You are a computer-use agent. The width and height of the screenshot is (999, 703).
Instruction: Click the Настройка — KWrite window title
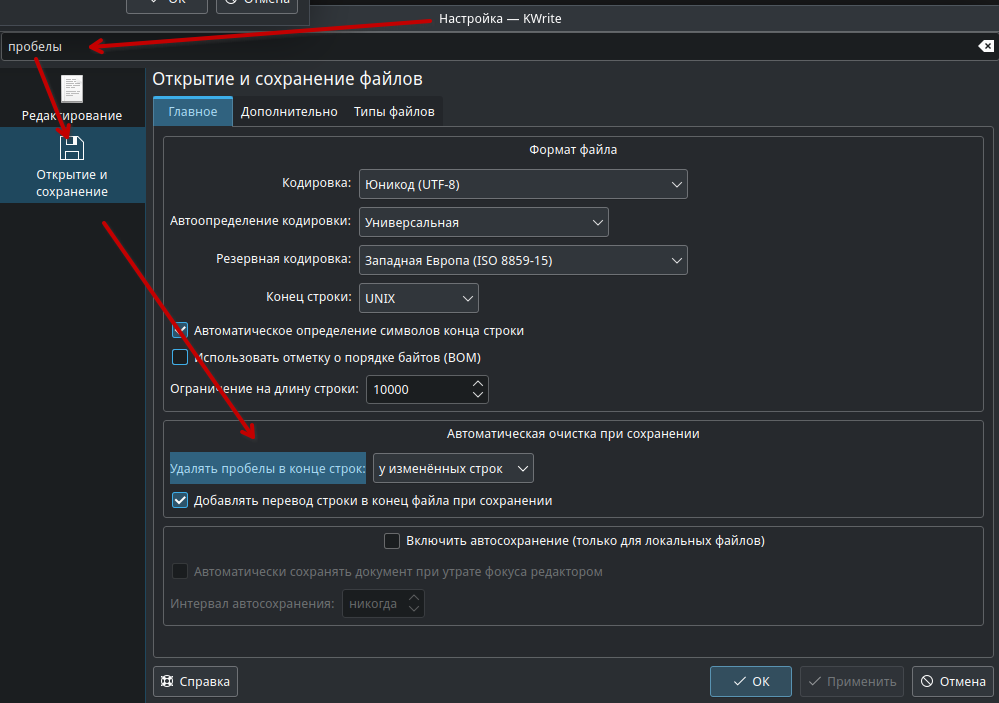point(500,18)
